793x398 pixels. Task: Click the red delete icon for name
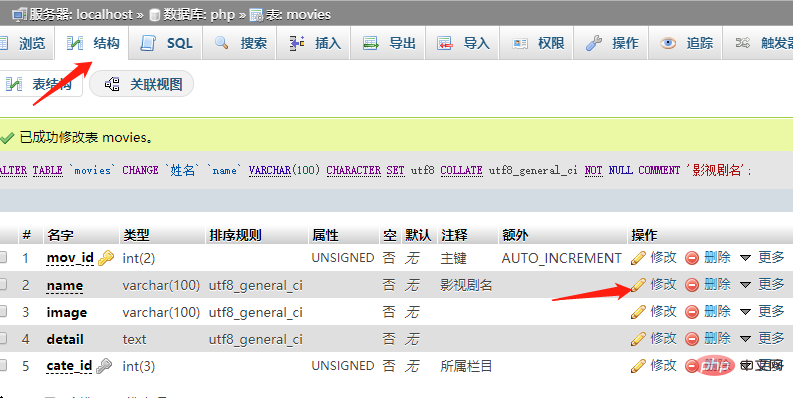click(x=692, y=285)
